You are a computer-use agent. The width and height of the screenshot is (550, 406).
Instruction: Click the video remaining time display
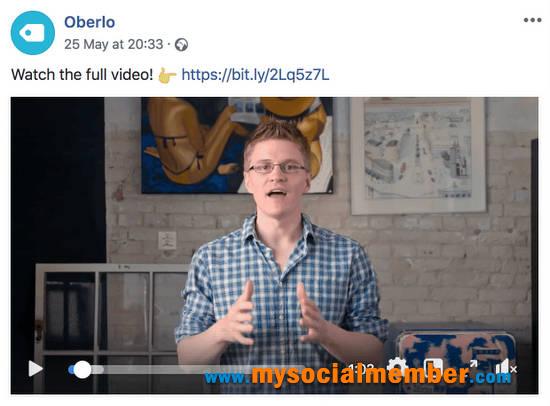point(361,368)
